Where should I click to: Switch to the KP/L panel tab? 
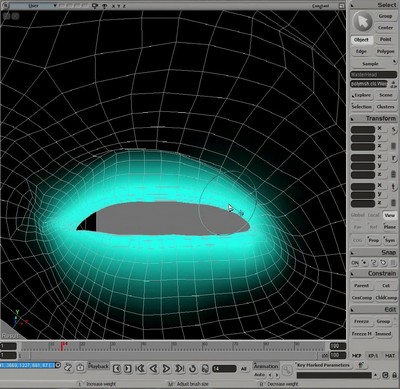point(373,356)
